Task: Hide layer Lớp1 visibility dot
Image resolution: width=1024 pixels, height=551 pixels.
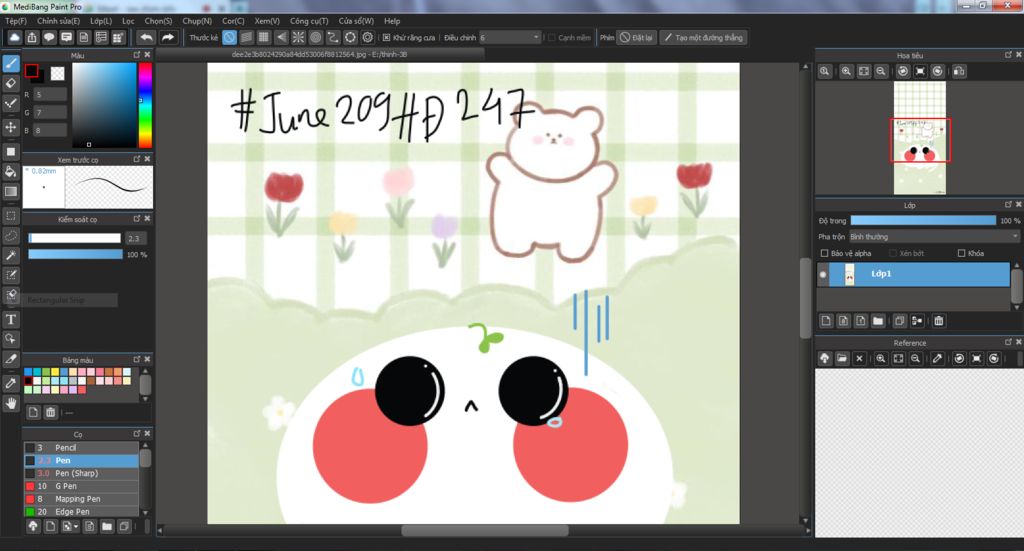Action: [823, 274]
